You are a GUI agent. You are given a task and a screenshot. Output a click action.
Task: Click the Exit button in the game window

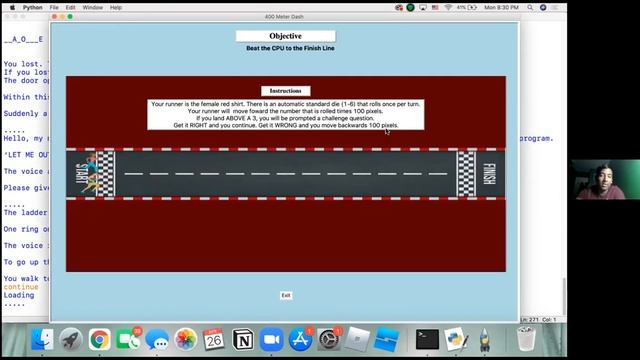286,295
